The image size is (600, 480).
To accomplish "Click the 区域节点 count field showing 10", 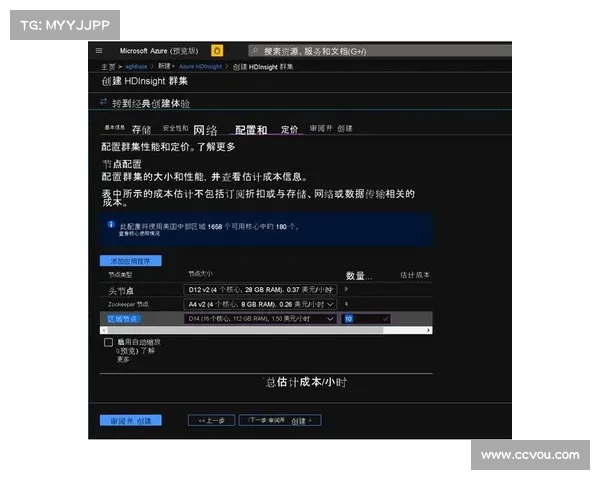I will (367, 319).
